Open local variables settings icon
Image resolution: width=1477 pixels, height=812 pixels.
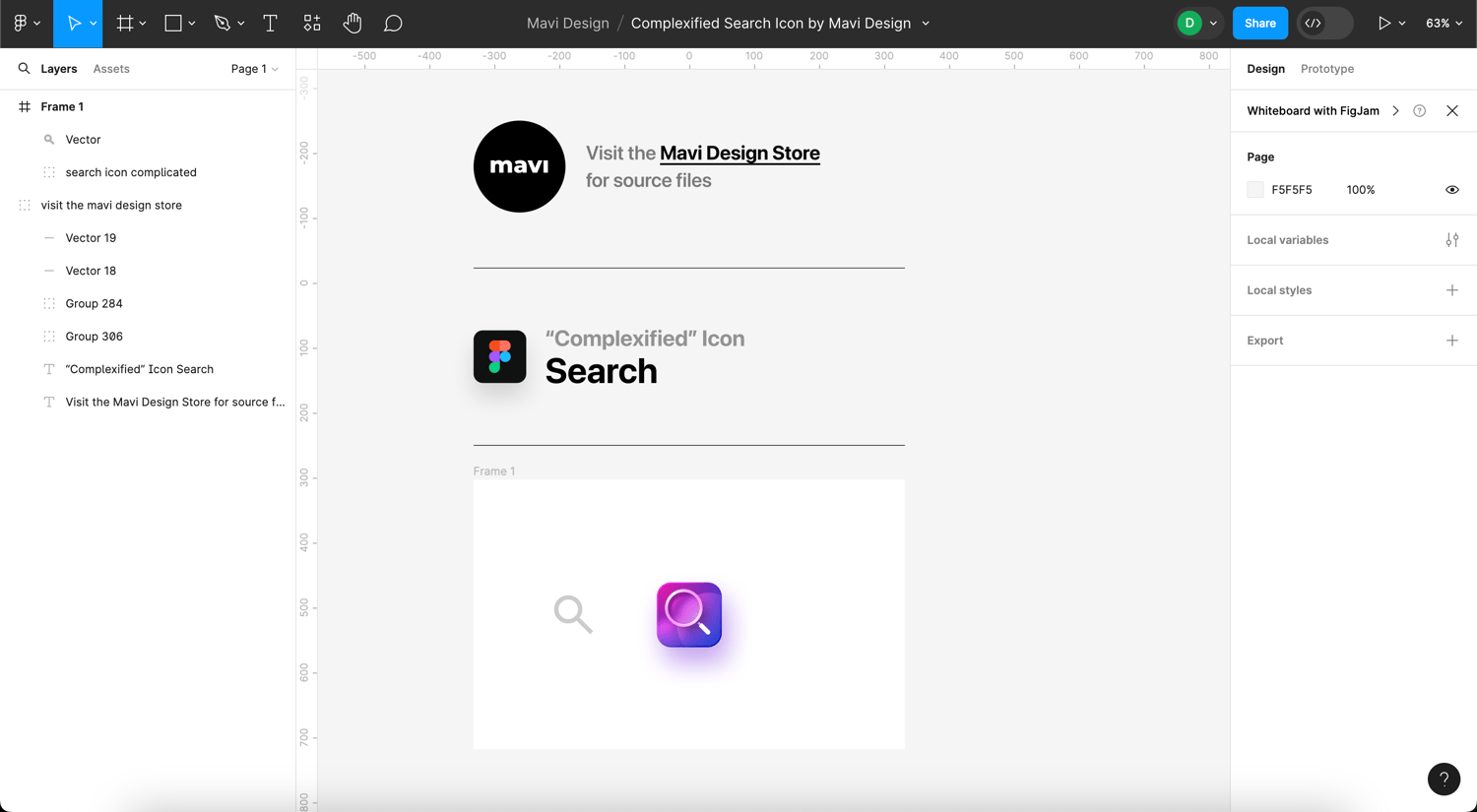tap(1452, 240)
